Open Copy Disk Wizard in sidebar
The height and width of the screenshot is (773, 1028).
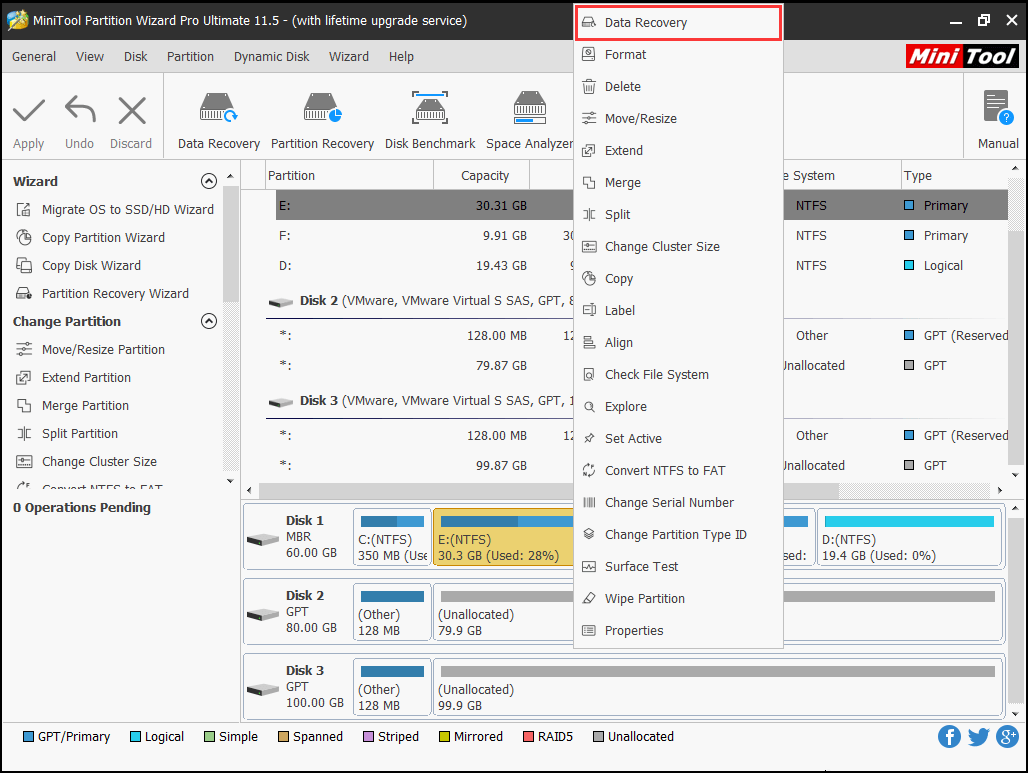tap(79, 266)
